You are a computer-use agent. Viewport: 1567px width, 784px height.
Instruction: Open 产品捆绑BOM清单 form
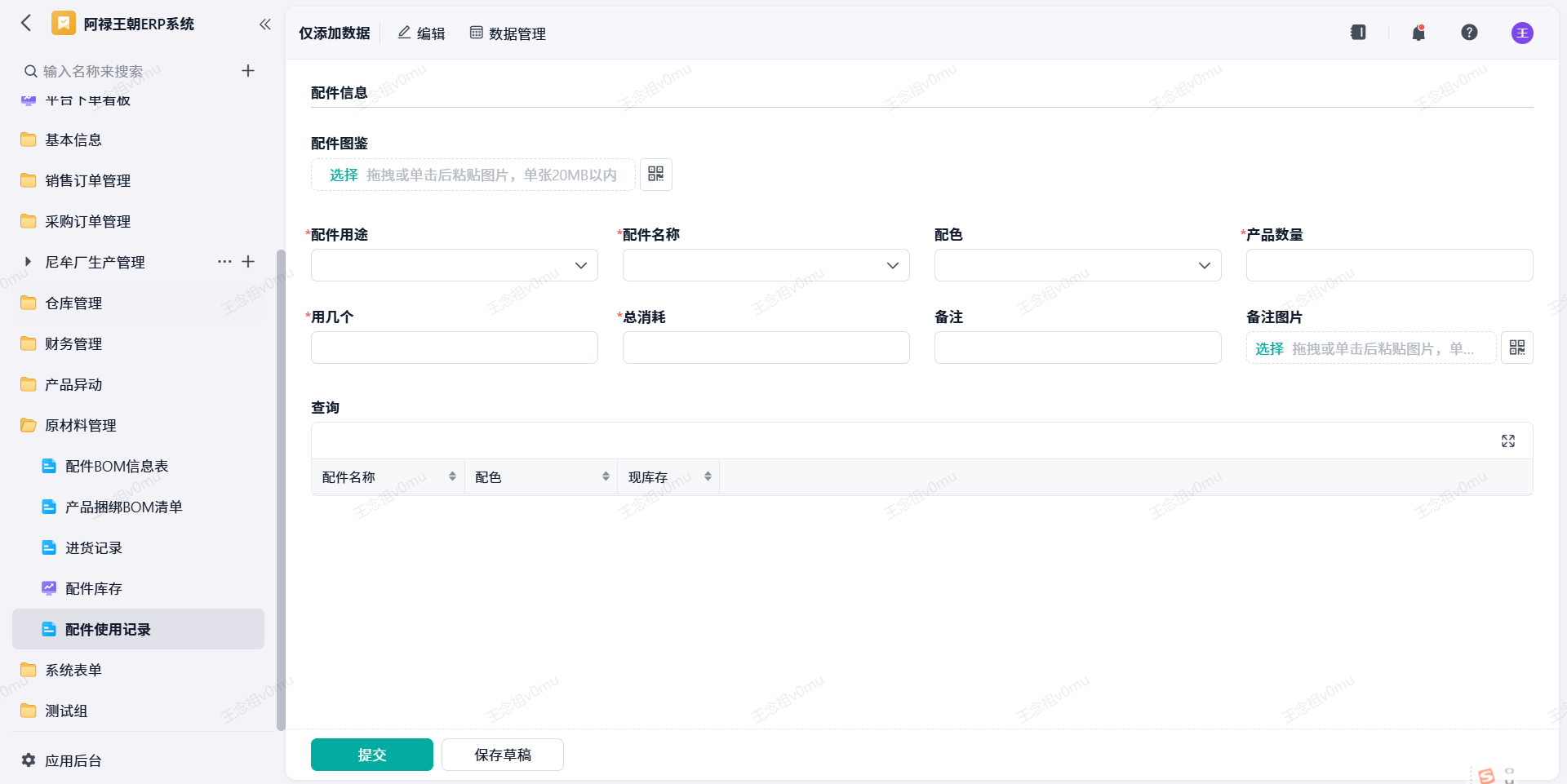tap(139, 507)
